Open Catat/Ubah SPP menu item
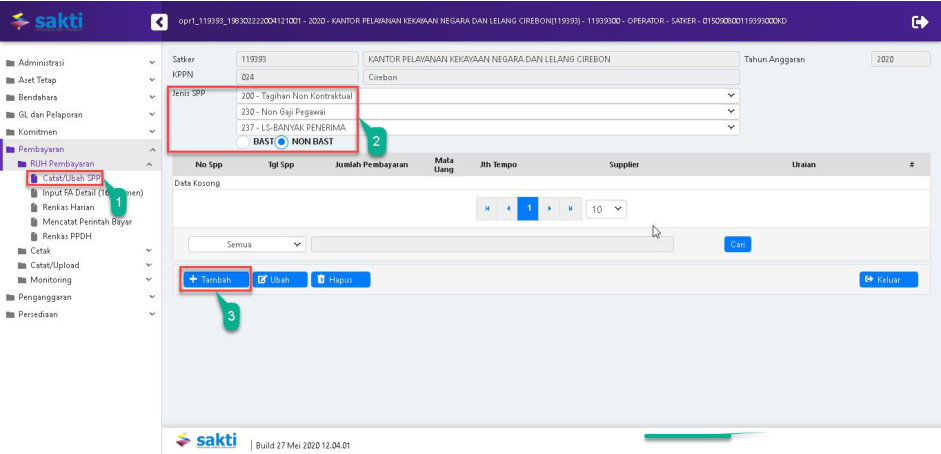This screenshot has height=454, width=941. (70, 178)
